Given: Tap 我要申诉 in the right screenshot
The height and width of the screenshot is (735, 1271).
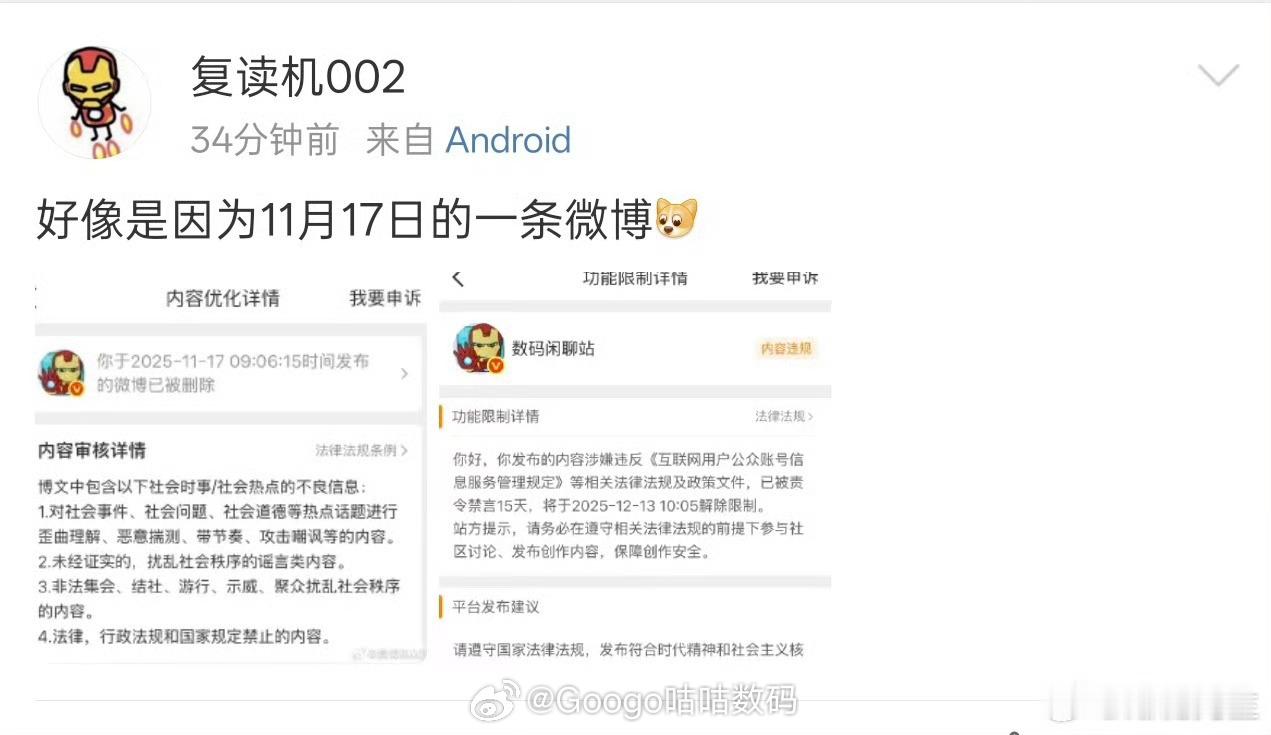Looking at the screenshot, I should pyautogui.click(x=785, y=279).
